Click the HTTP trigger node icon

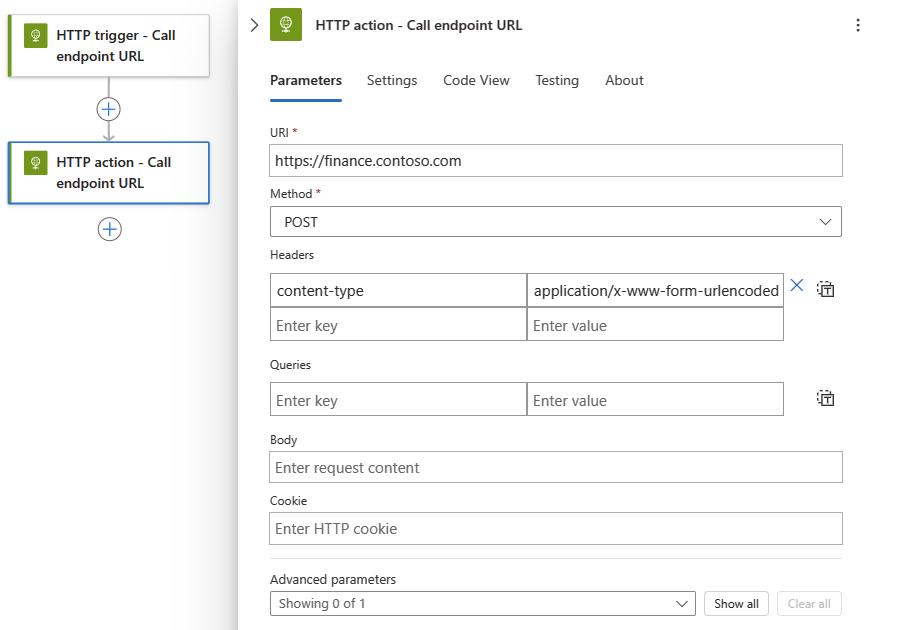click(x=36, y=35)
